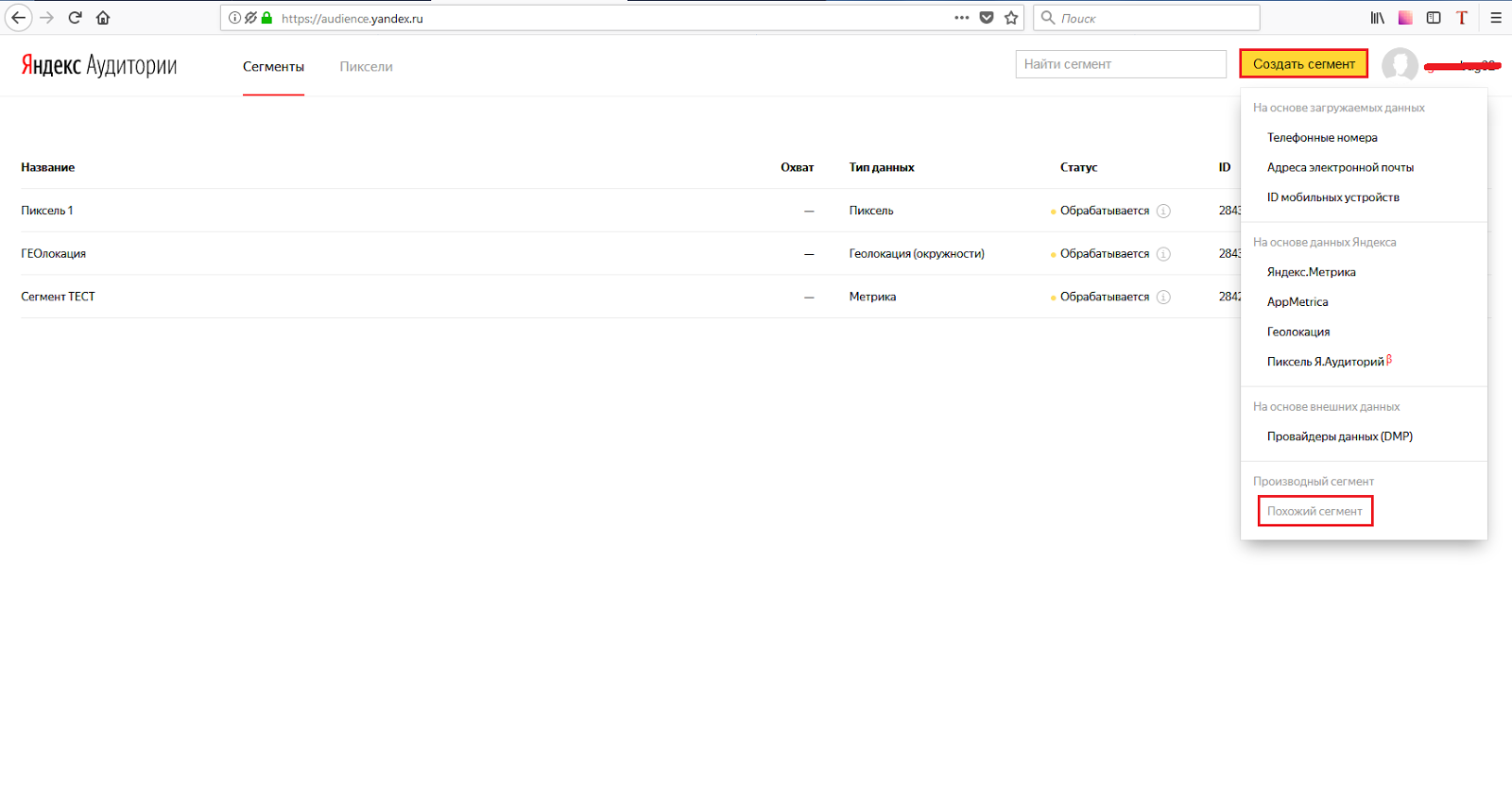Screen dimensions: 1512x801
Task: Show status info for the Пиксель 1 row
Action: 1163,211
